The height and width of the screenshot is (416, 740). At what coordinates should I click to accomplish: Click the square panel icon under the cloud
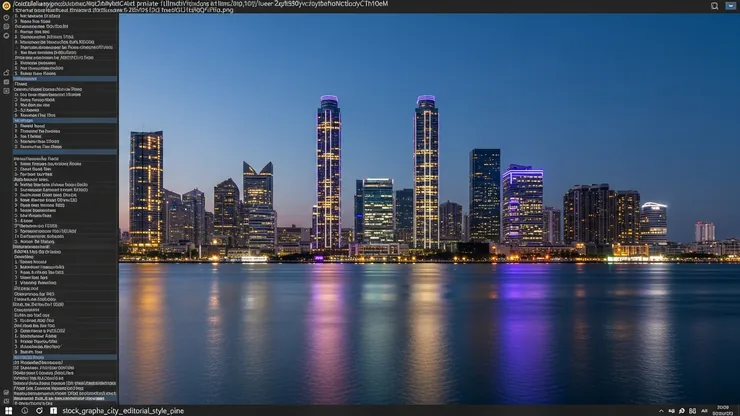[6, 82]
